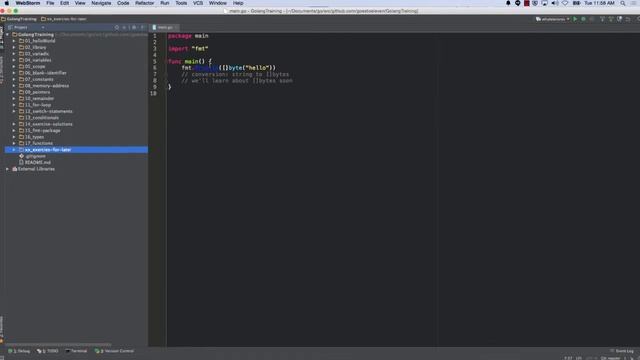This screenshot has width=640, height=360.
Task: Click the green Debug bug icon
Action: (x=583, y=19)
